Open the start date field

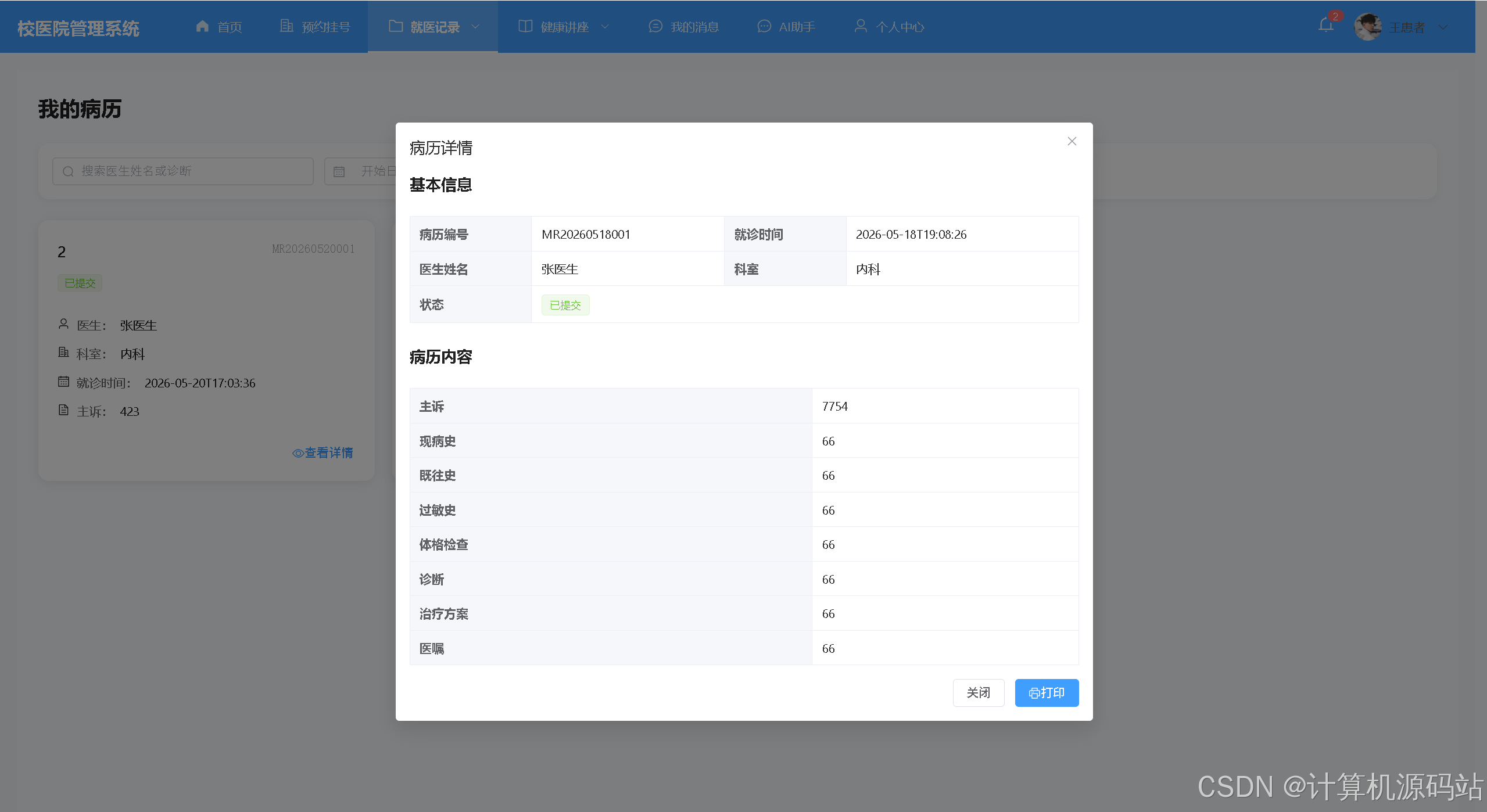378,171
